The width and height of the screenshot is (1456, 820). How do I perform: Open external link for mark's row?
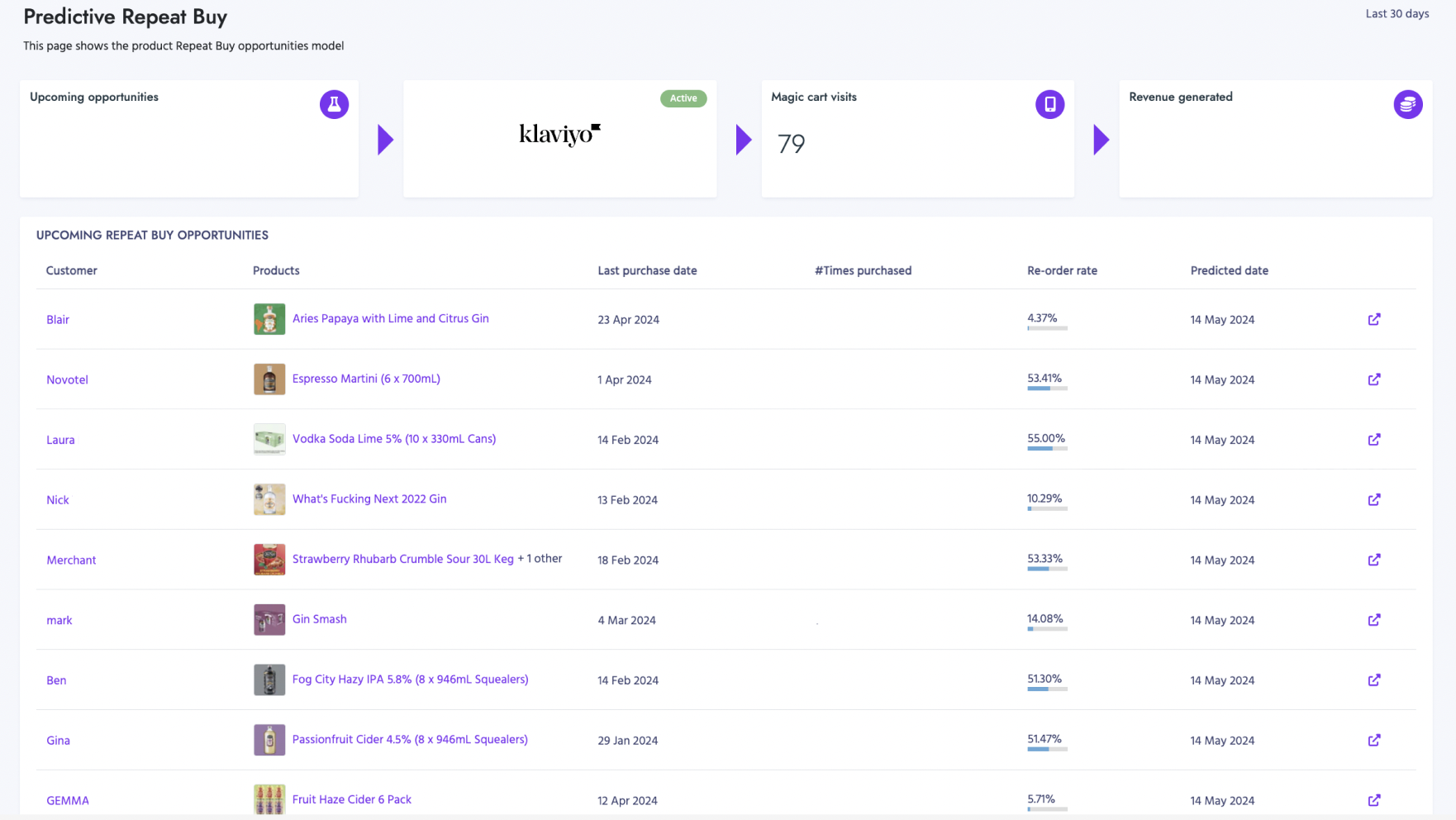tap(1373, 620)
